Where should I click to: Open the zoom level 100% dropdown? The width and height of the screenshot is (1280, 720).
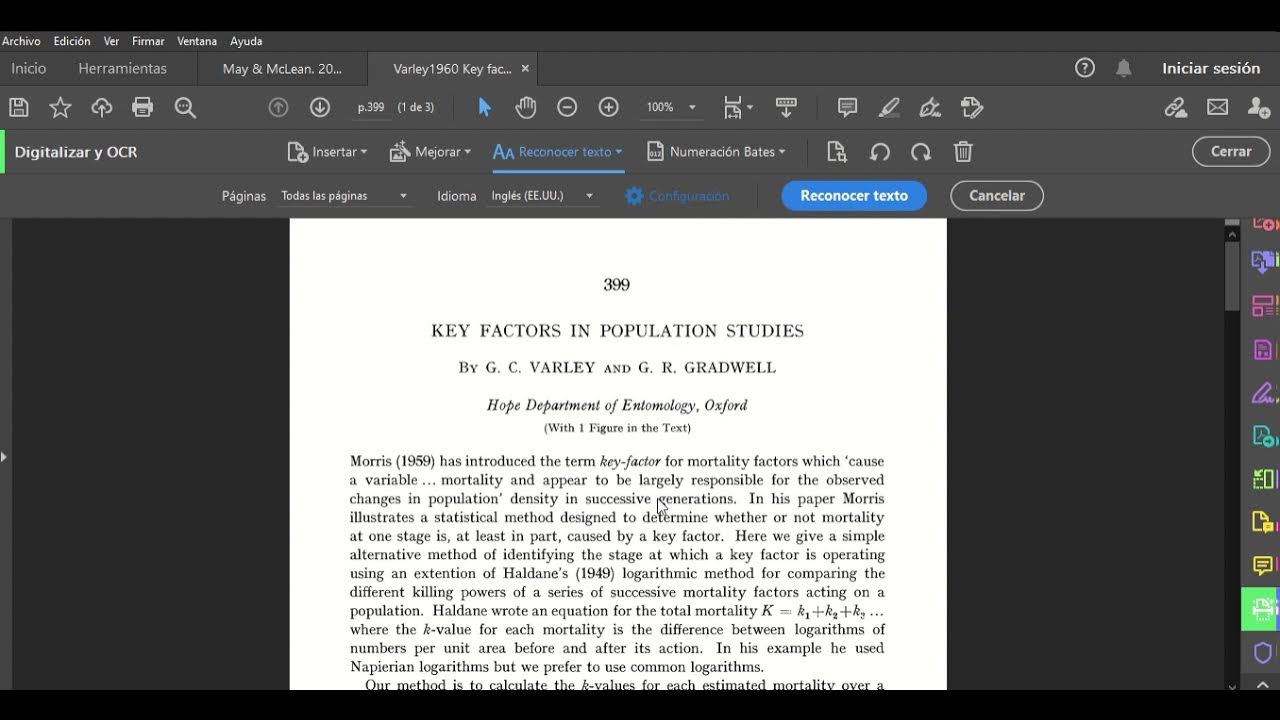(670, 107)
